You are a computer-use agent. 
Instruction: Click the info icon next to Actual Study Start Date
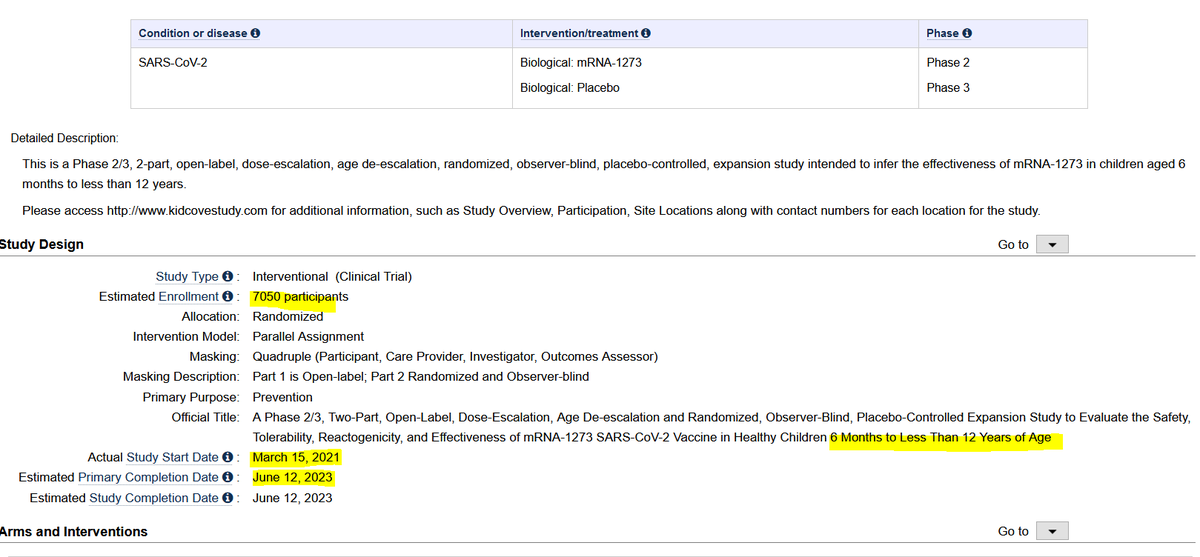point(228,458)
